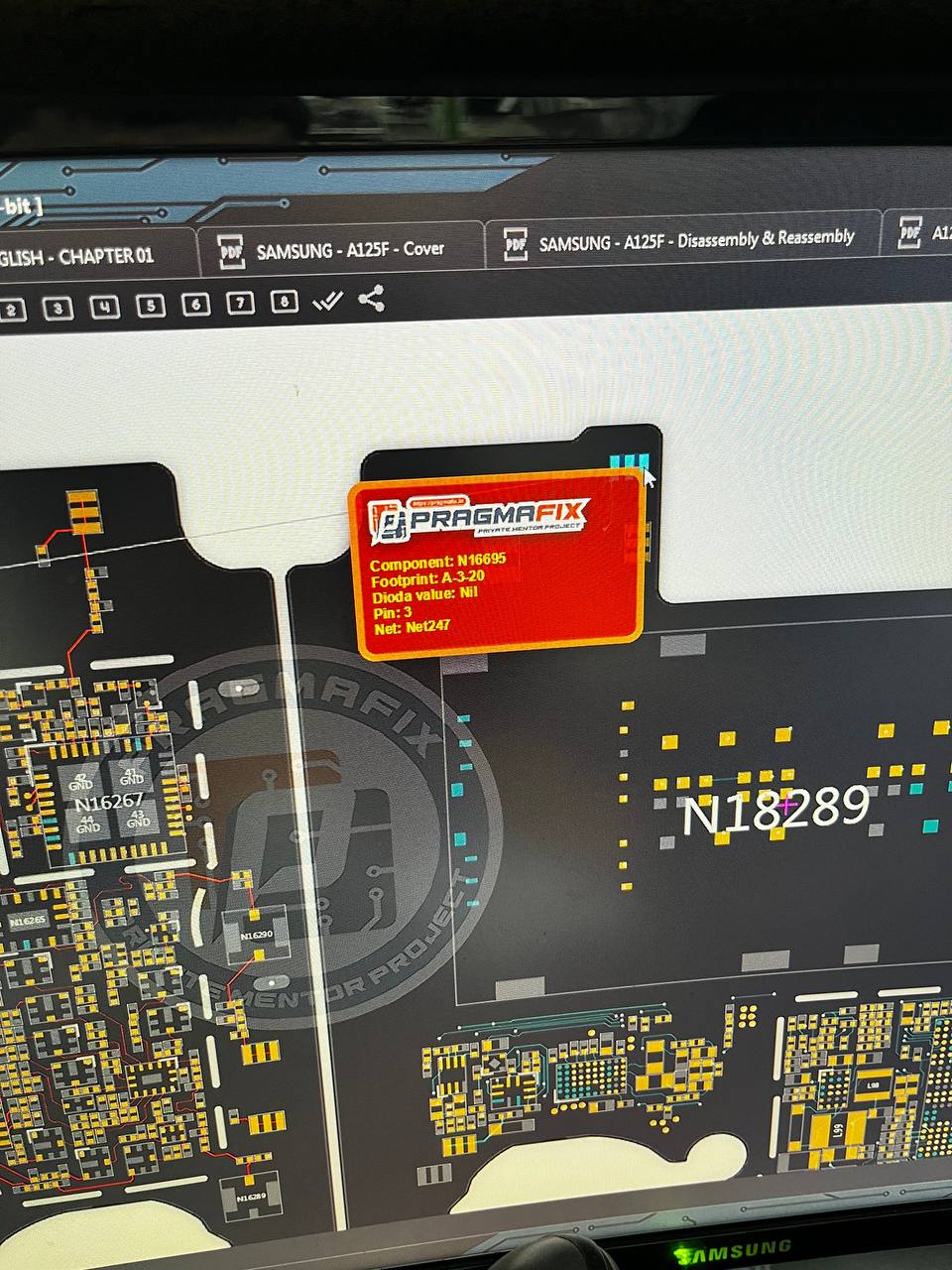Select layer button number 2 in toolbar
952x1270 pixels.
(x=12, y=310)
